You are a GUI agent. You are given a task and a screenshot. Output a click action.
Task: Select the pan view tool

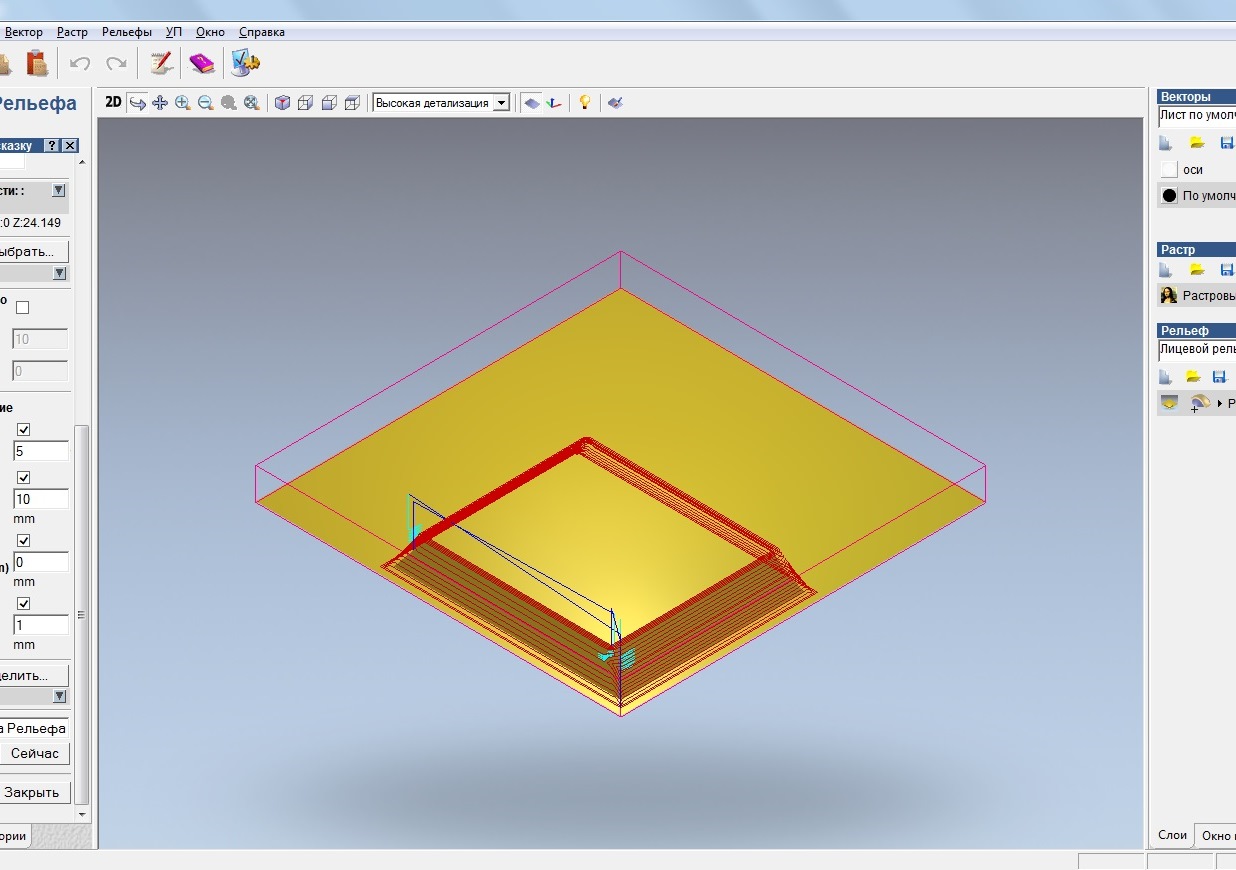point(160,102)
